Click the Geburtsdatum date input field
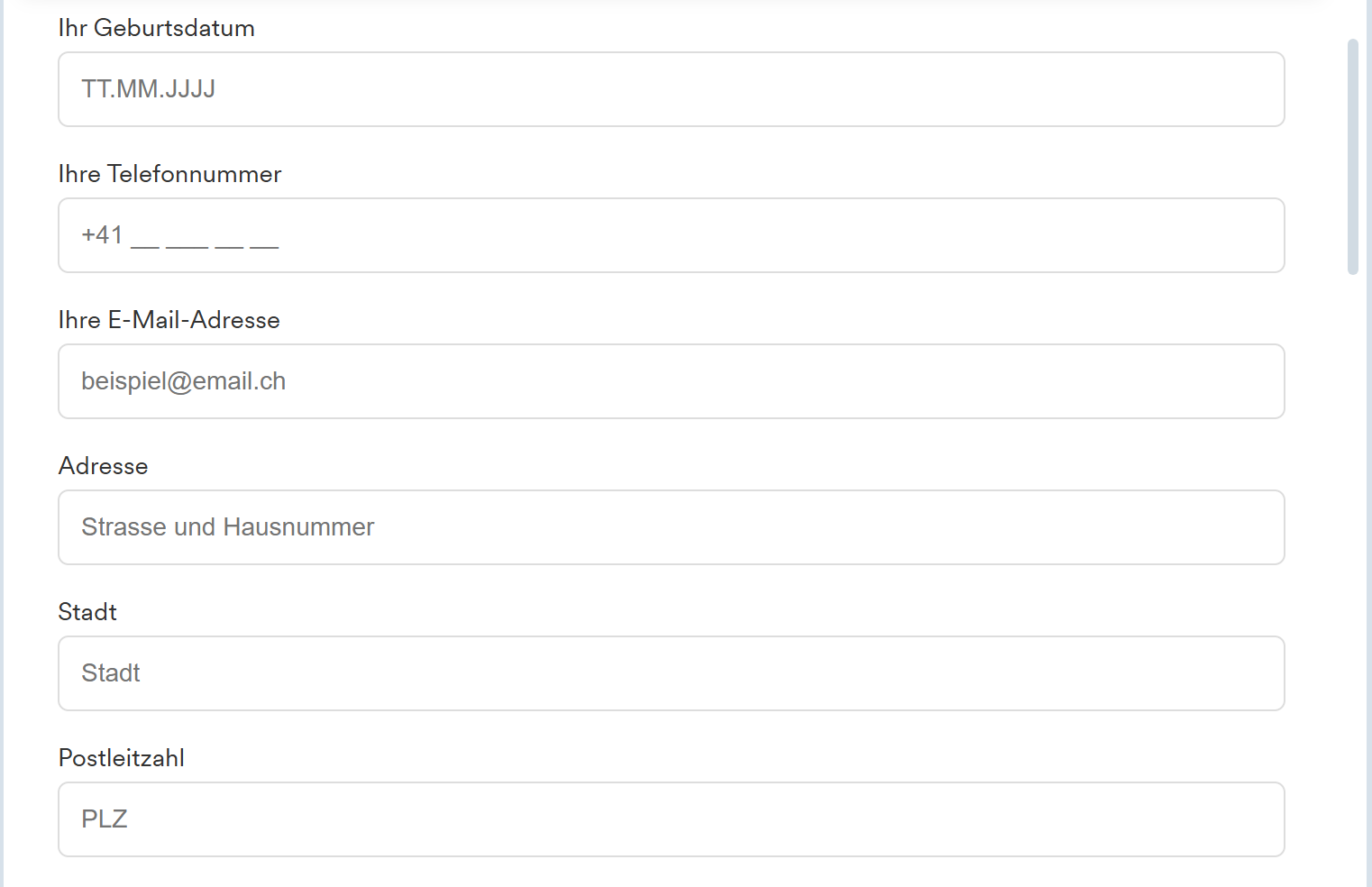 [x=671, y=89]
